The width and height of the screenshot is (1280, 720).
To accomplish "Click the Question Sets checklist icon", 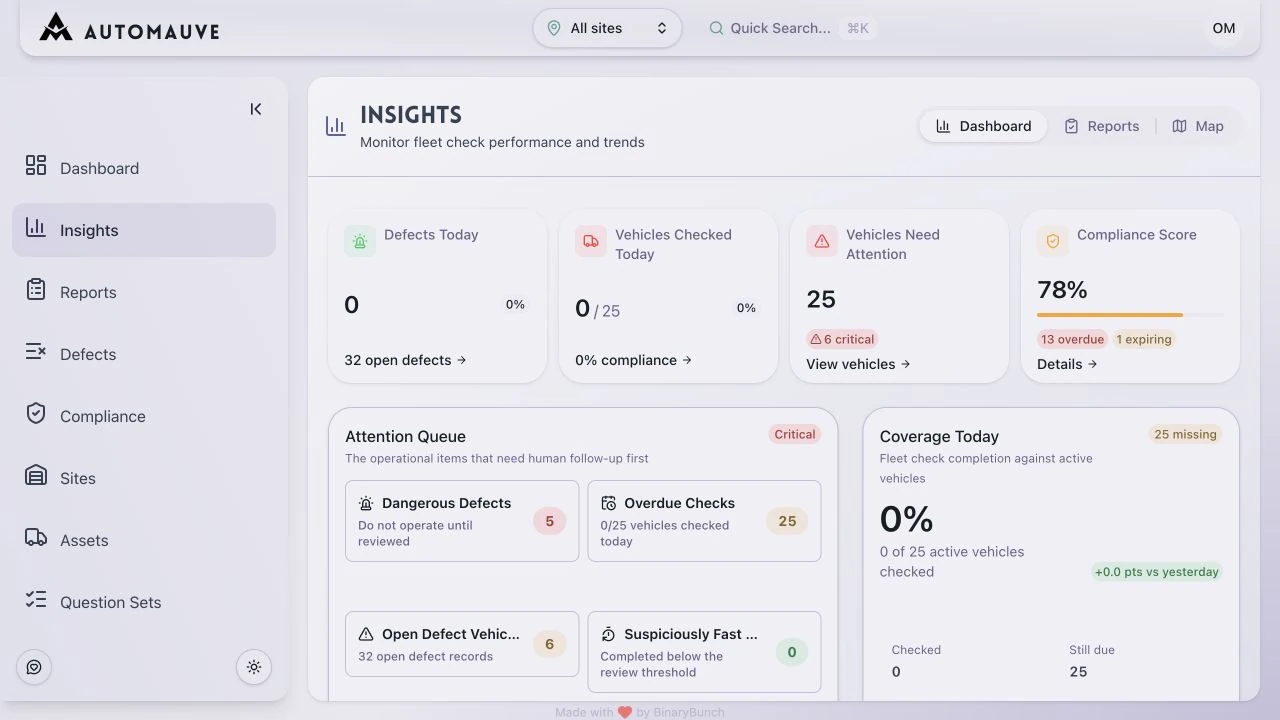I will (x=36, y=599).
